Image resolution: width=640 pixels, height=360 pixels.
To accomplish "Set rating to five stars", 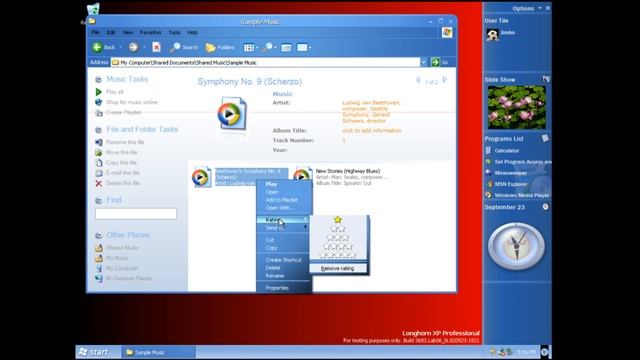I will pos(338,256).
